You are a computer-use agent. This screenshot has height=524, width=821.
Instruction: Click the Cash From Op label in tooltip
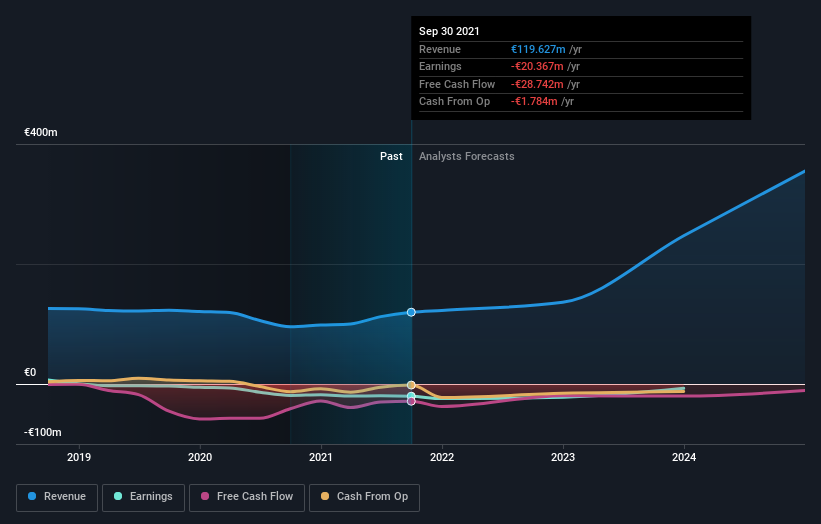tap(454, 102)
